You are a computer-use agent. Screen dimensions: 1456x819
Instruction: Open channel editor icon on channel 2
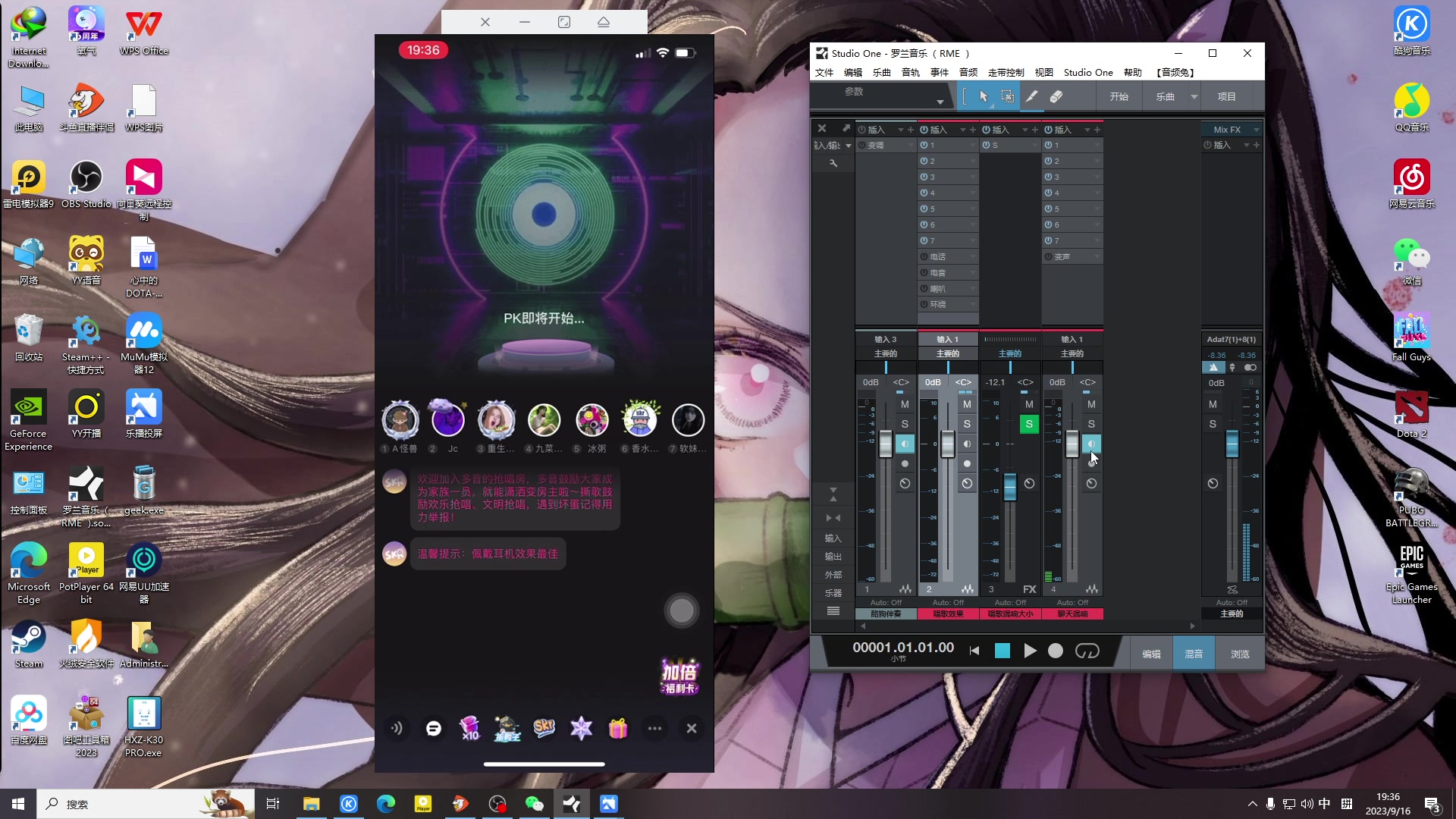pos(967,588)
